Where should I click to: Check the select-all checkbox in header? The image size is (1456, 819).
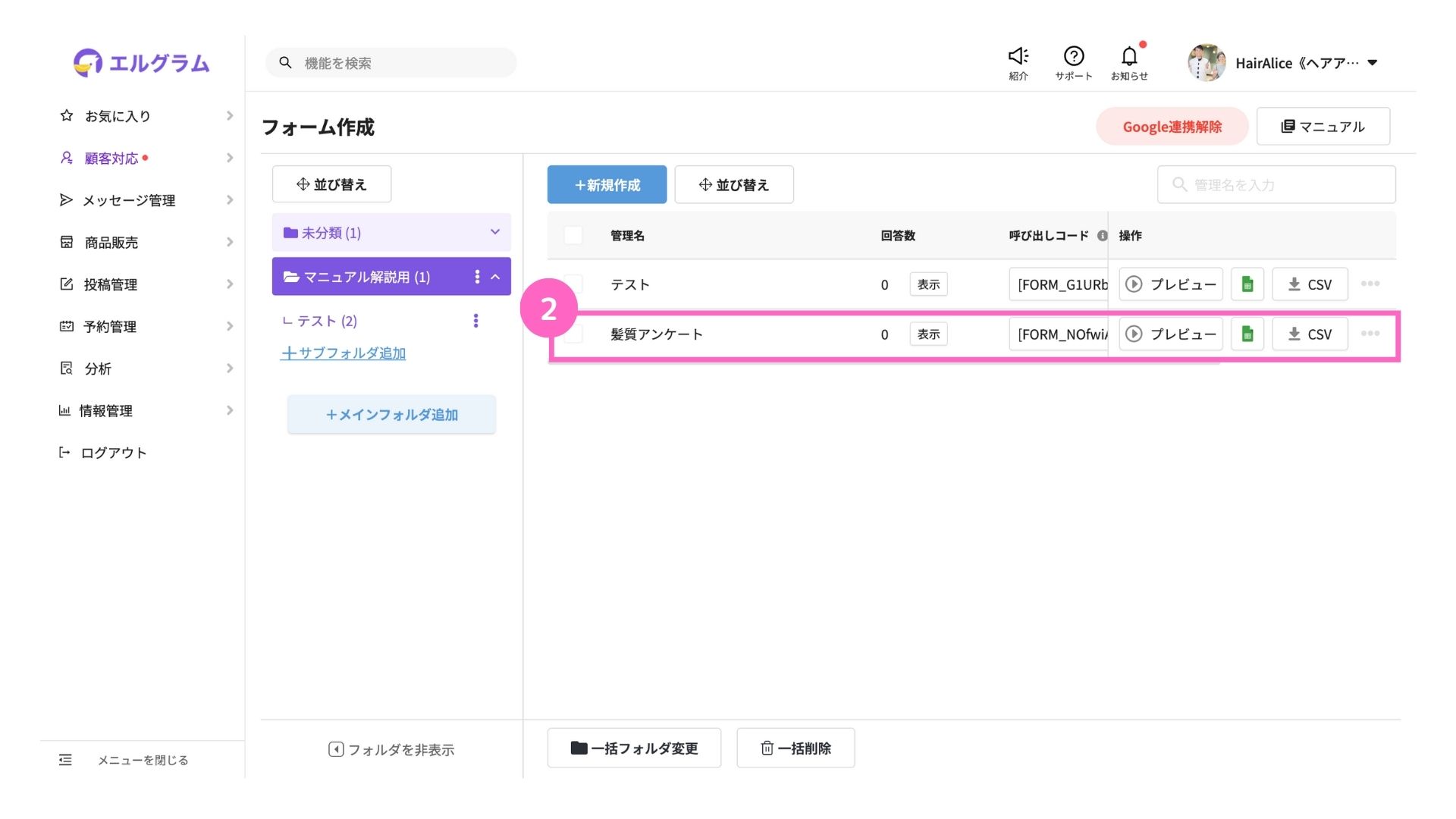click(x=573, y=235)
